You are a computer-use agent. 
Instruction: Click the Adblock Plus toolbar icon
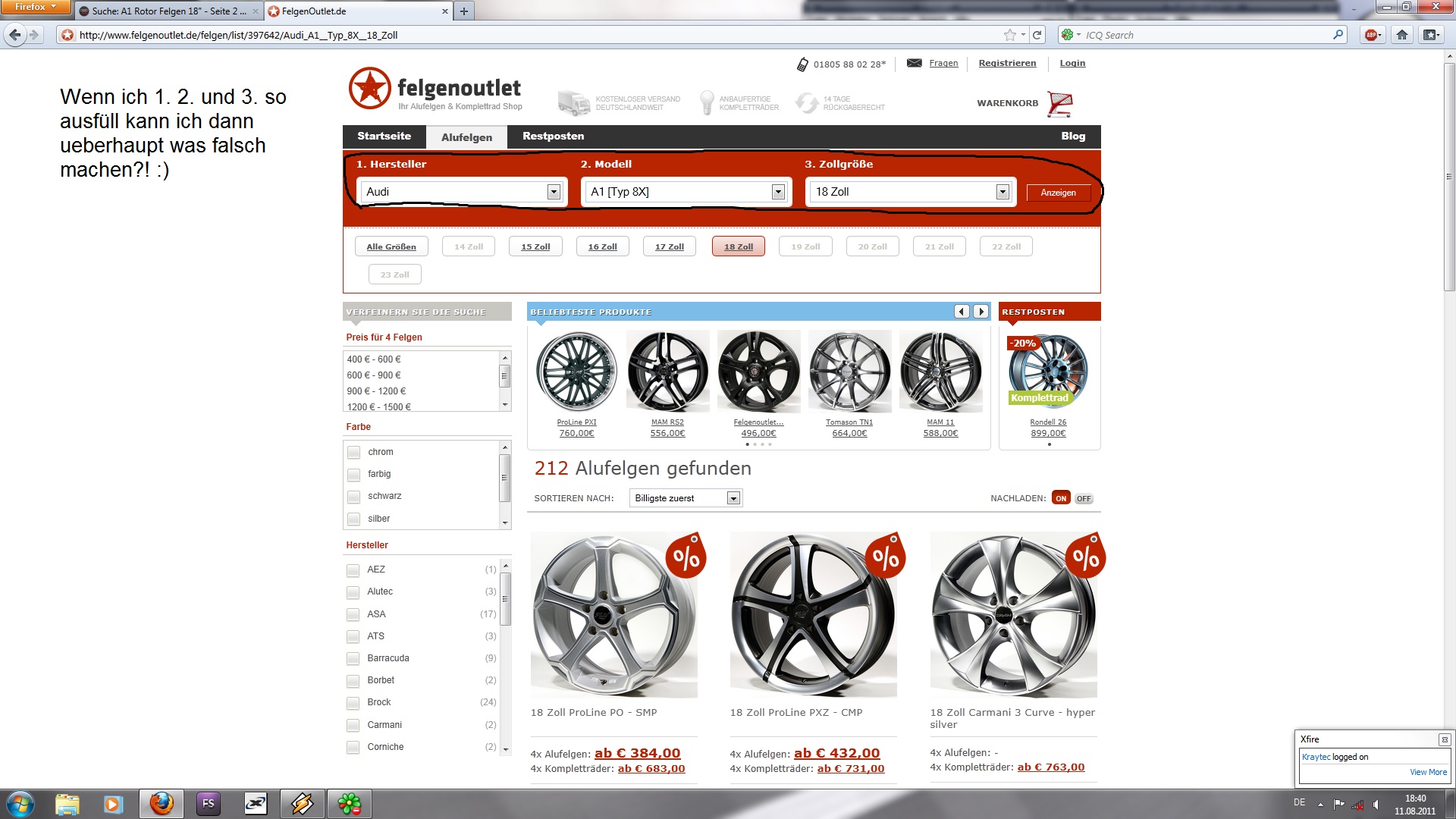1371,35
